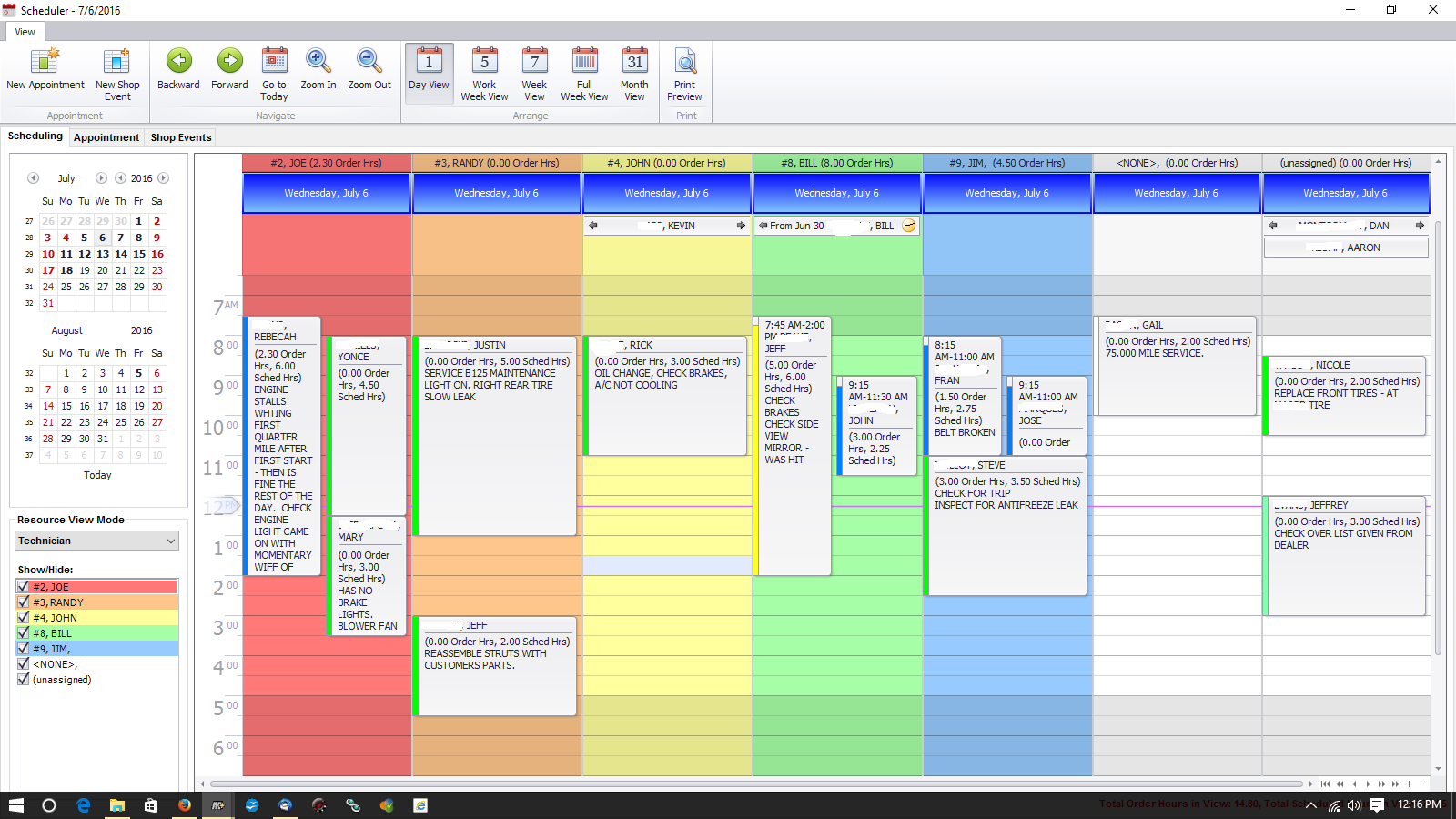The width and height of the screenshot is (1456, 819).
Task: Open JUSTIN appointment for RANDY
Action: coord(496,436)
